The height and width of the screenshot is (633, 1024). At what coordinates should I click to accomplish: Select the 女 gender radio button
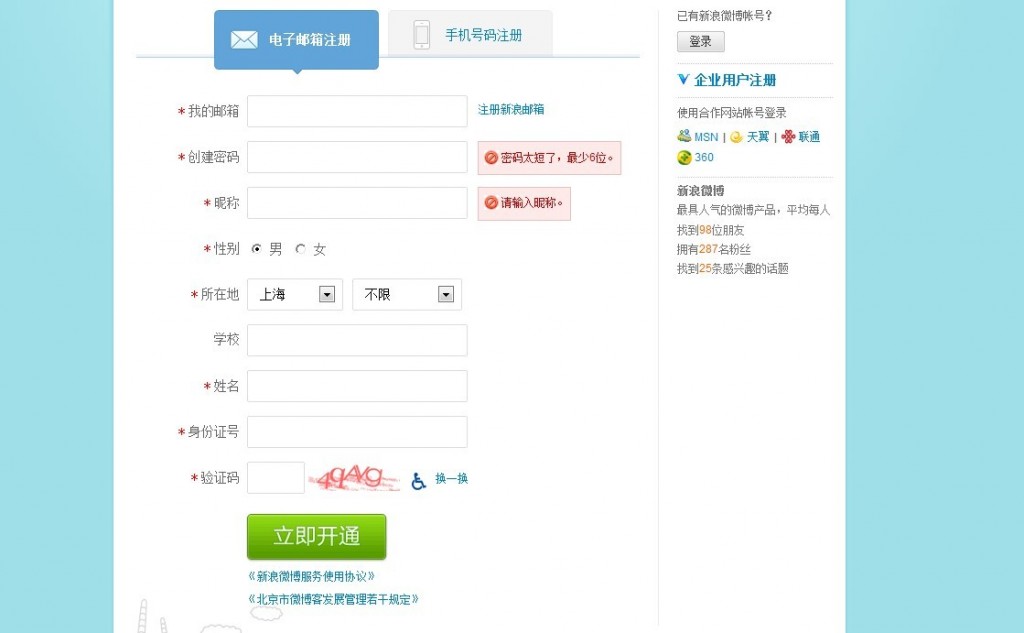pos(300,248)
